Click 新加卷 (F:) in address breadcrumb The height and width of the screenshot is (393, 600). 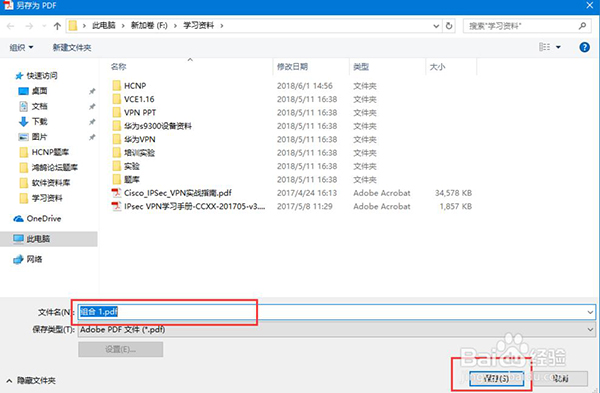[149, 26]
